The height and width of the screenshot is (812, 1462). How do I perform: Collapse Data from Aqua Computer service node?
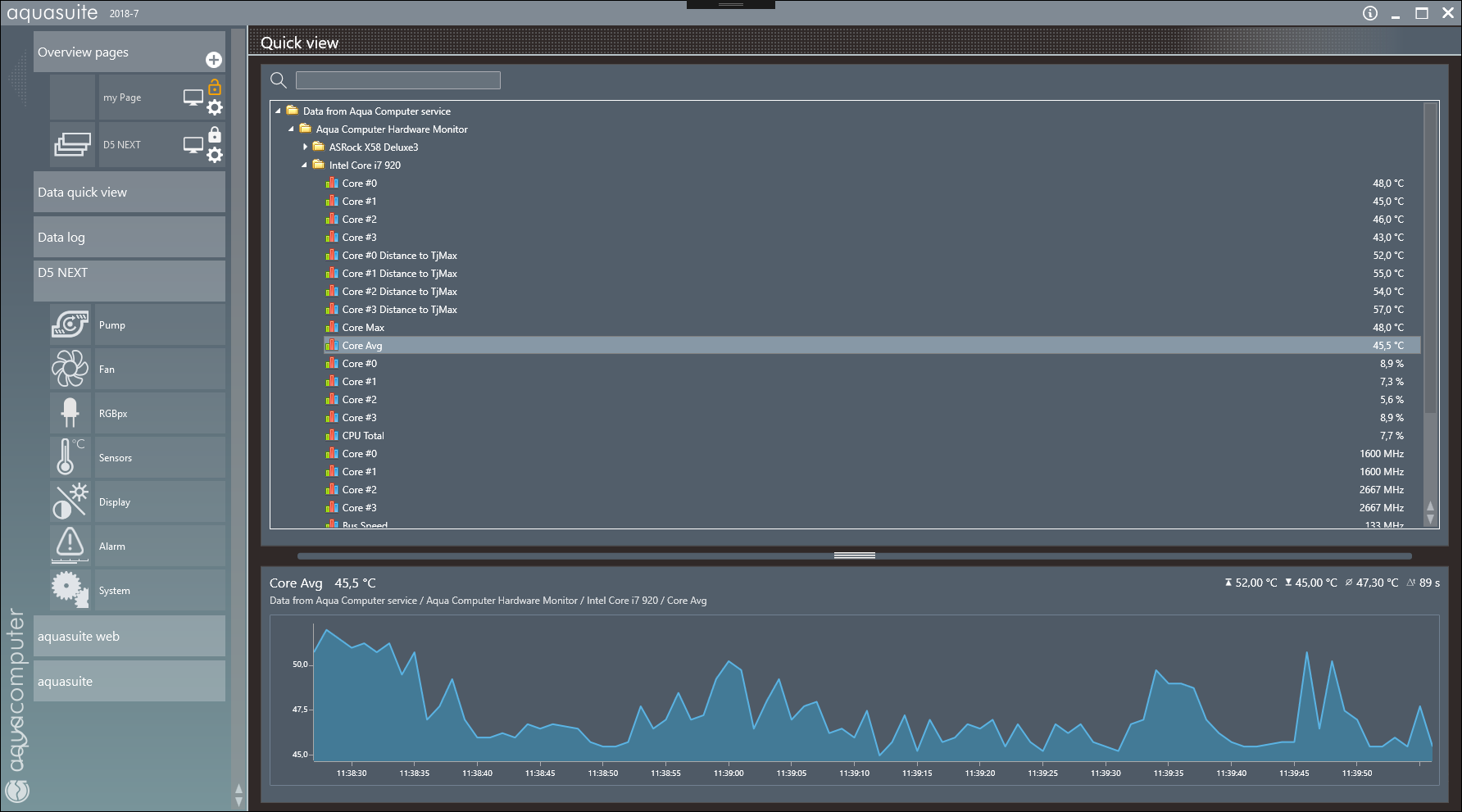pyautogui.click(x=279, y=111)
